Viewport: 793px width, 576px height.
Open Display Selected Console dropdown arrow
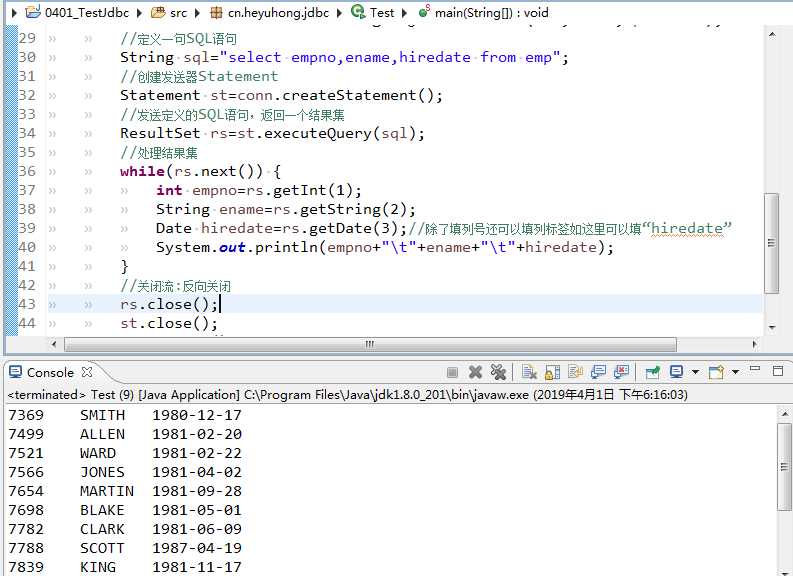(695, 372)
